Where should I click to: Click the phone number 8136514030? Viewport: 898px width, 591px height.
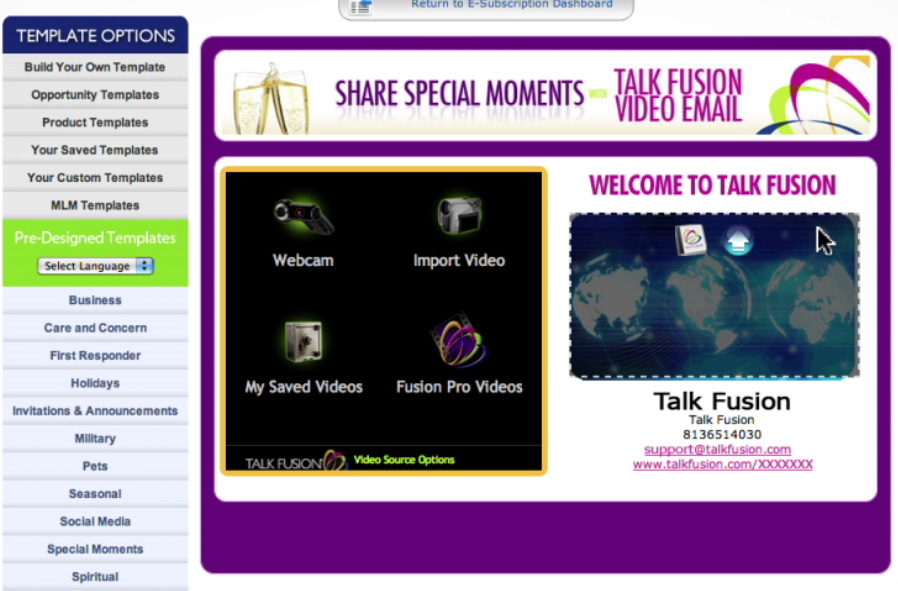click(x=722, y=435)
